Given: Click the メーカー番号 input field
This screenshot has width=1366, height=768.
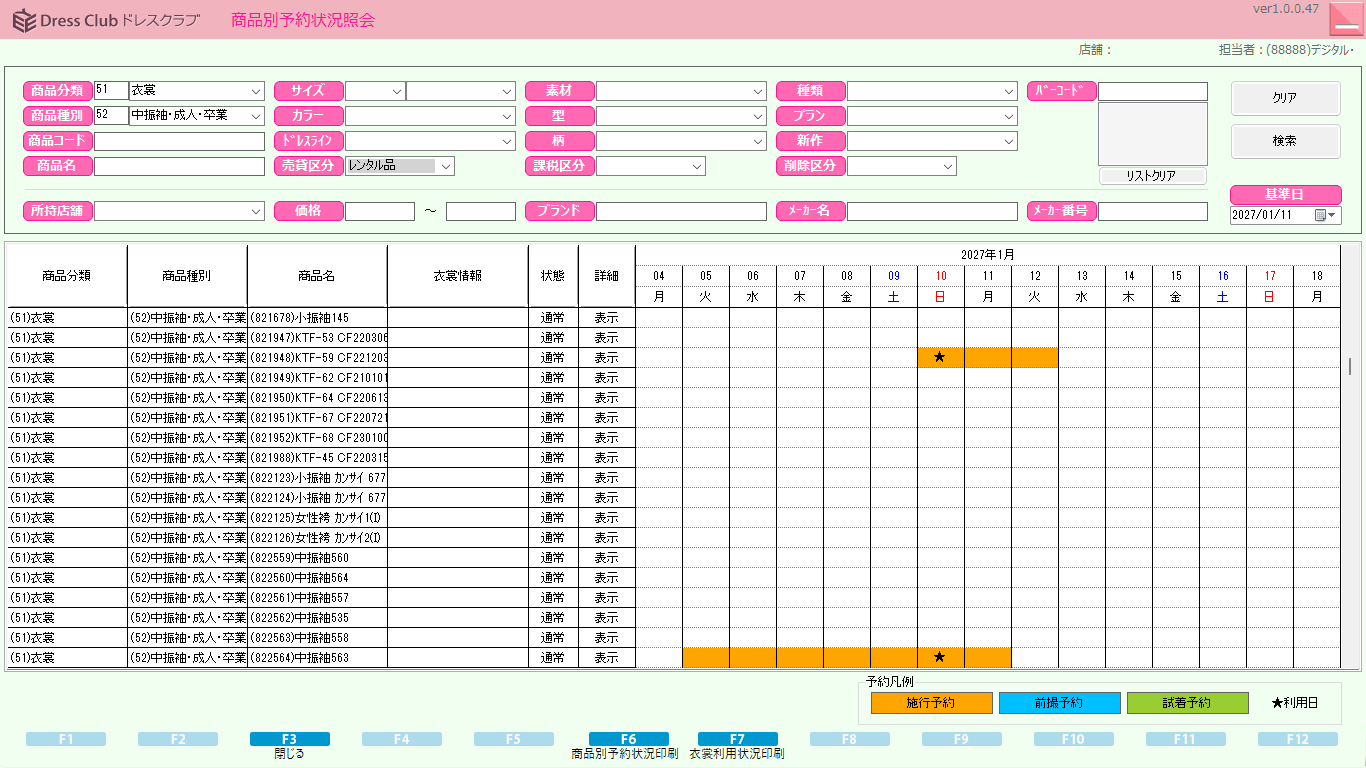Looking at the screenshot, I should click(1152, 211).
